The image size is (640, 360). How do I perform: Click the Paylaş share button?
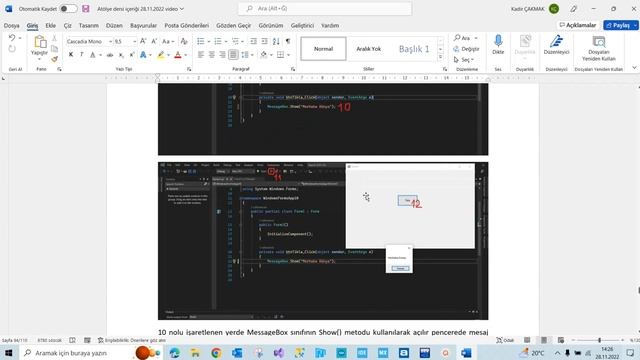[x=618, y=25]
